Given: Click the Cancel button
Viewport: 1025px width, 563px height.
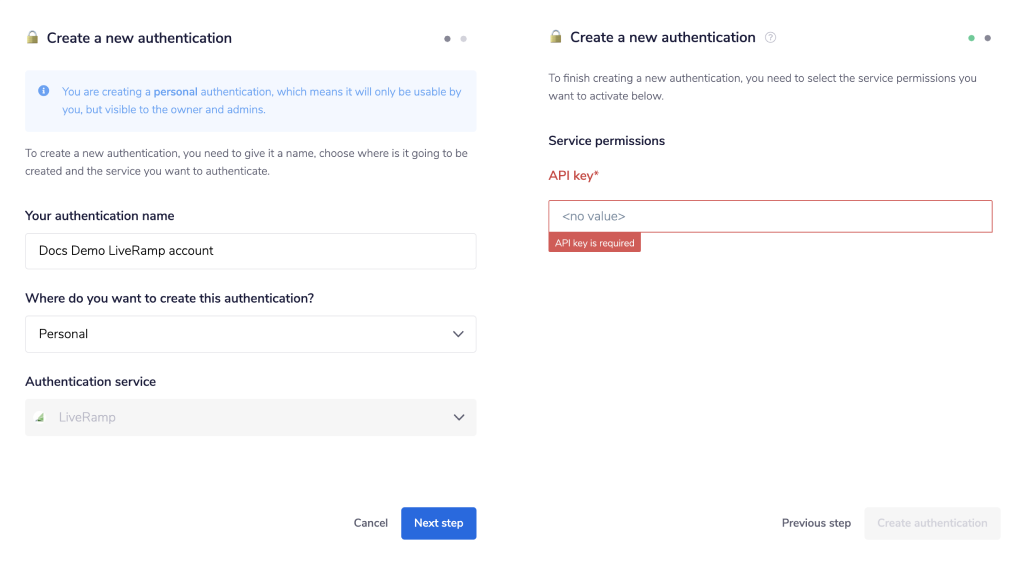Looking at the screenshot, I should [370, 523].
